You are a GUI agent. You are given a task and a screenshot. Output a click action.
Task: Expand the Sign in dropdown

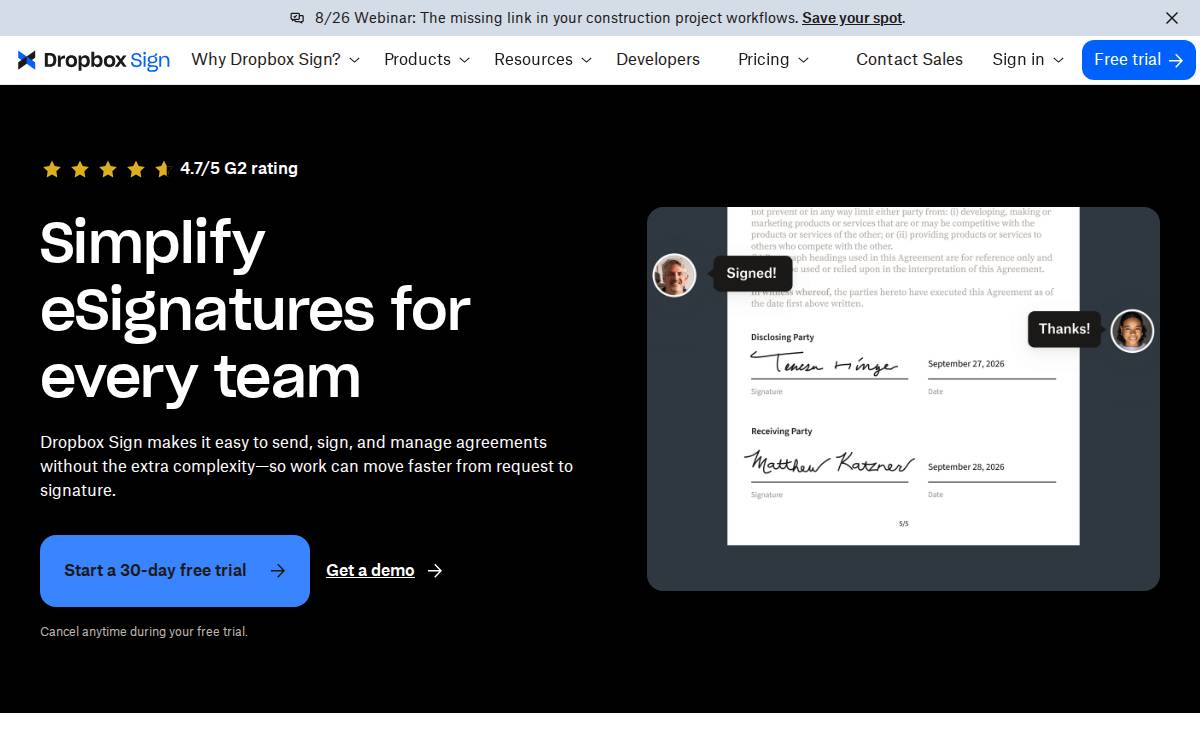click(1028, 60)
